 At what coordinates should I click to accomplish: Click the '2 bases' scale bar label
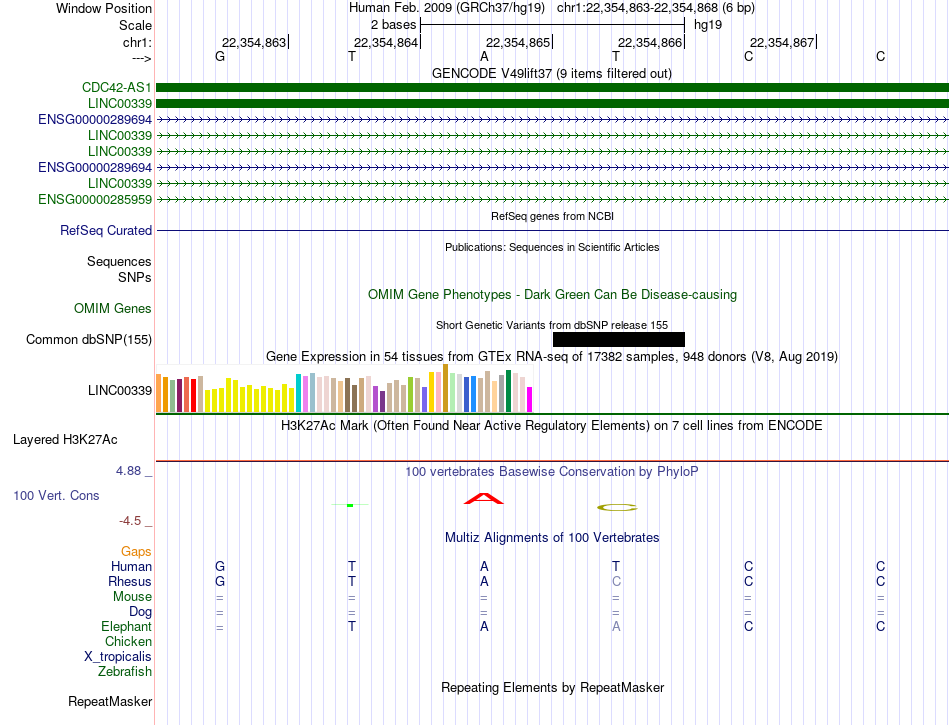(394, 25)
